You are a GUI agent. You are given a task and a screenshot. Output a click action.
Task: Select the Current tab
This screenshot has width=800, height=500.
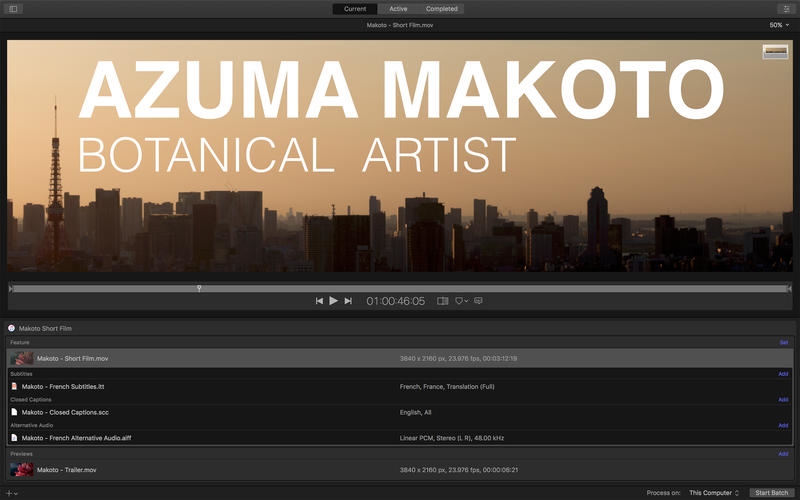[x=355, y=9]
